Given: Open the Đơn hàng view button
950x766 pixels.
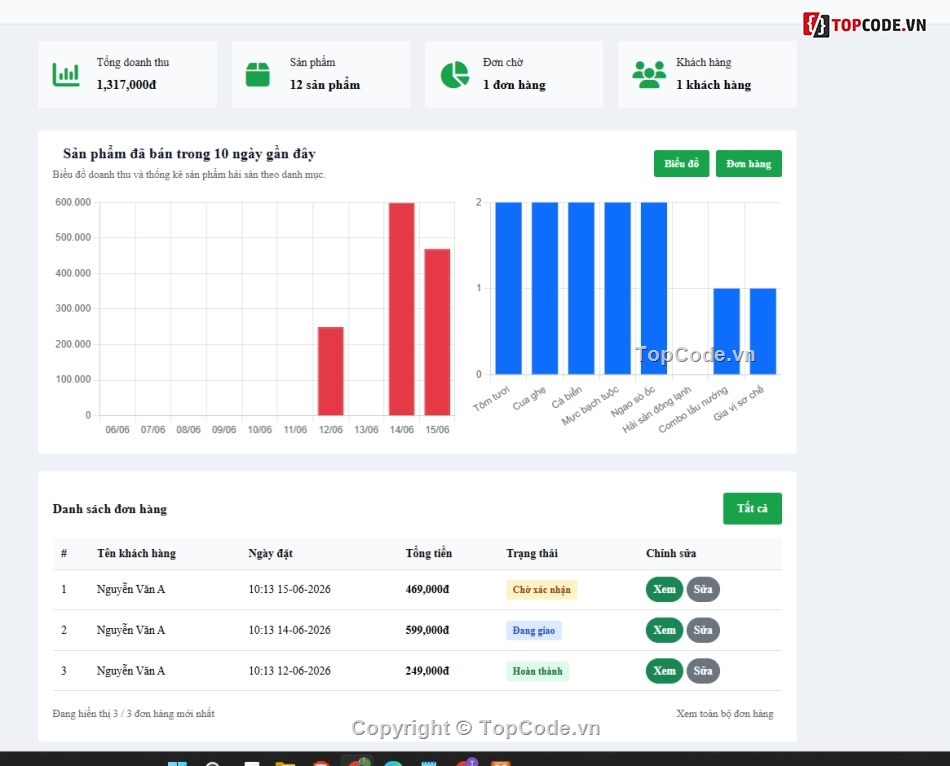Looking at the screenshot, I should [748, 164].
